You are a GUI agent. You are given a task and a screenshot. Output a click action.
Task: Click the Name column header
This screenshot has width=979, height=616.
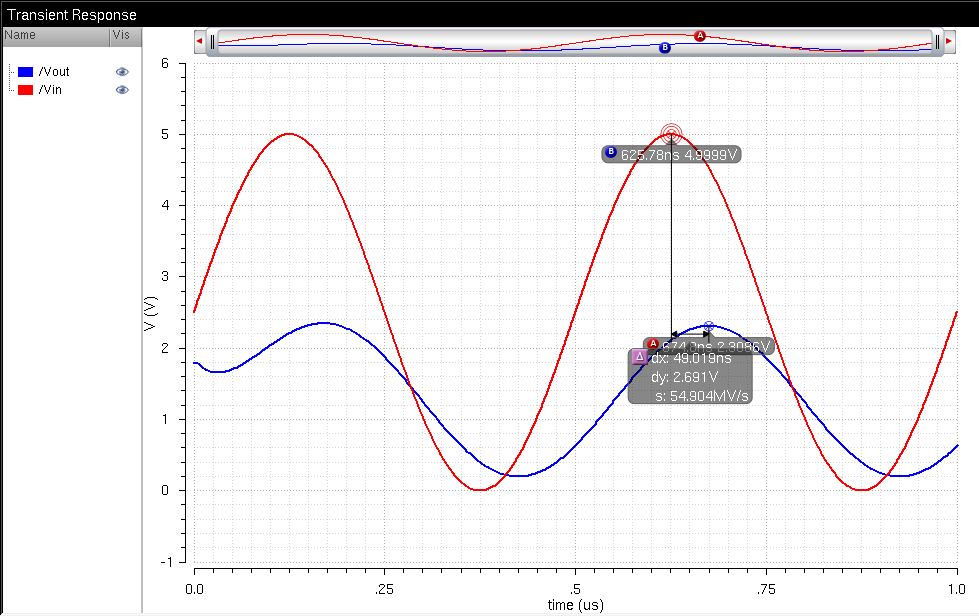pos(56,36)
